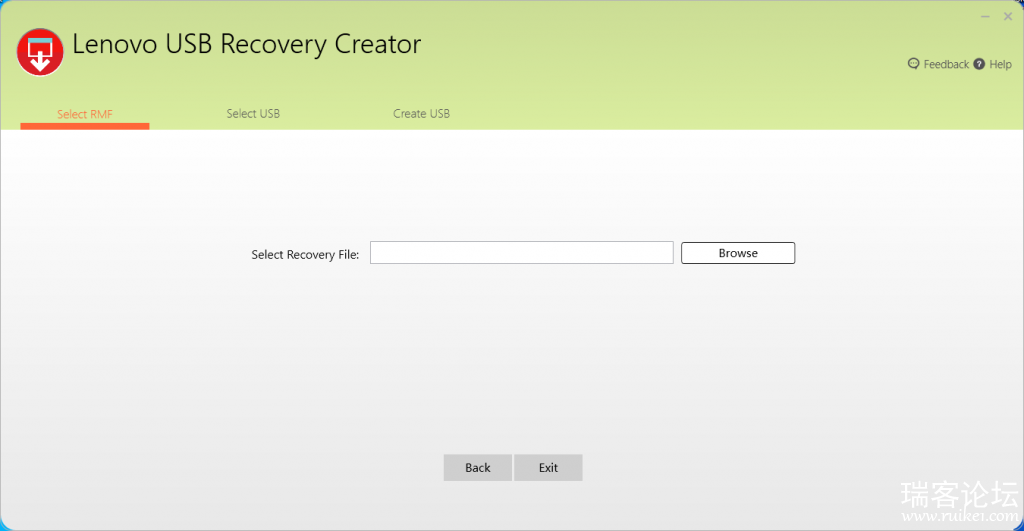Quit the wizard with the Exit button
This screenshot has height=531, width=1024.
click(548, 468)
